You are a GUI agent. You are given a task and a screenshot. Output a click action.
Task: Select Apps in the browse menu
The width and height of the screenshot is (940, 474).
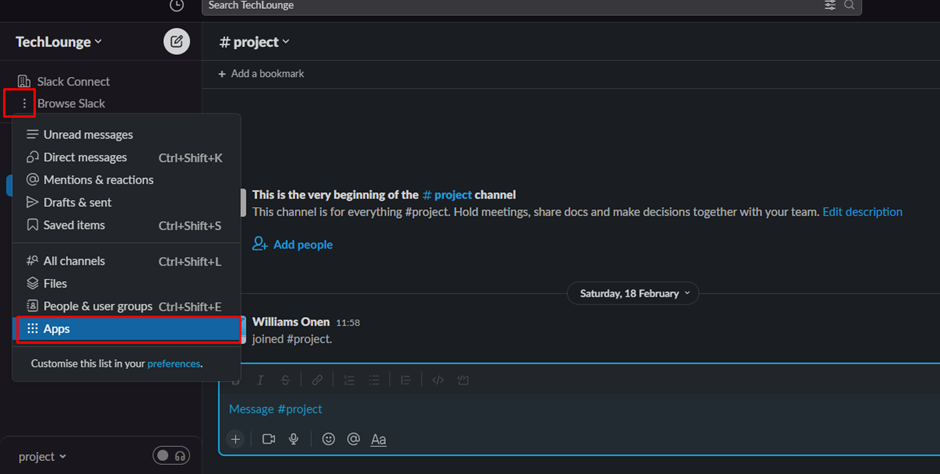pos(126,329)
